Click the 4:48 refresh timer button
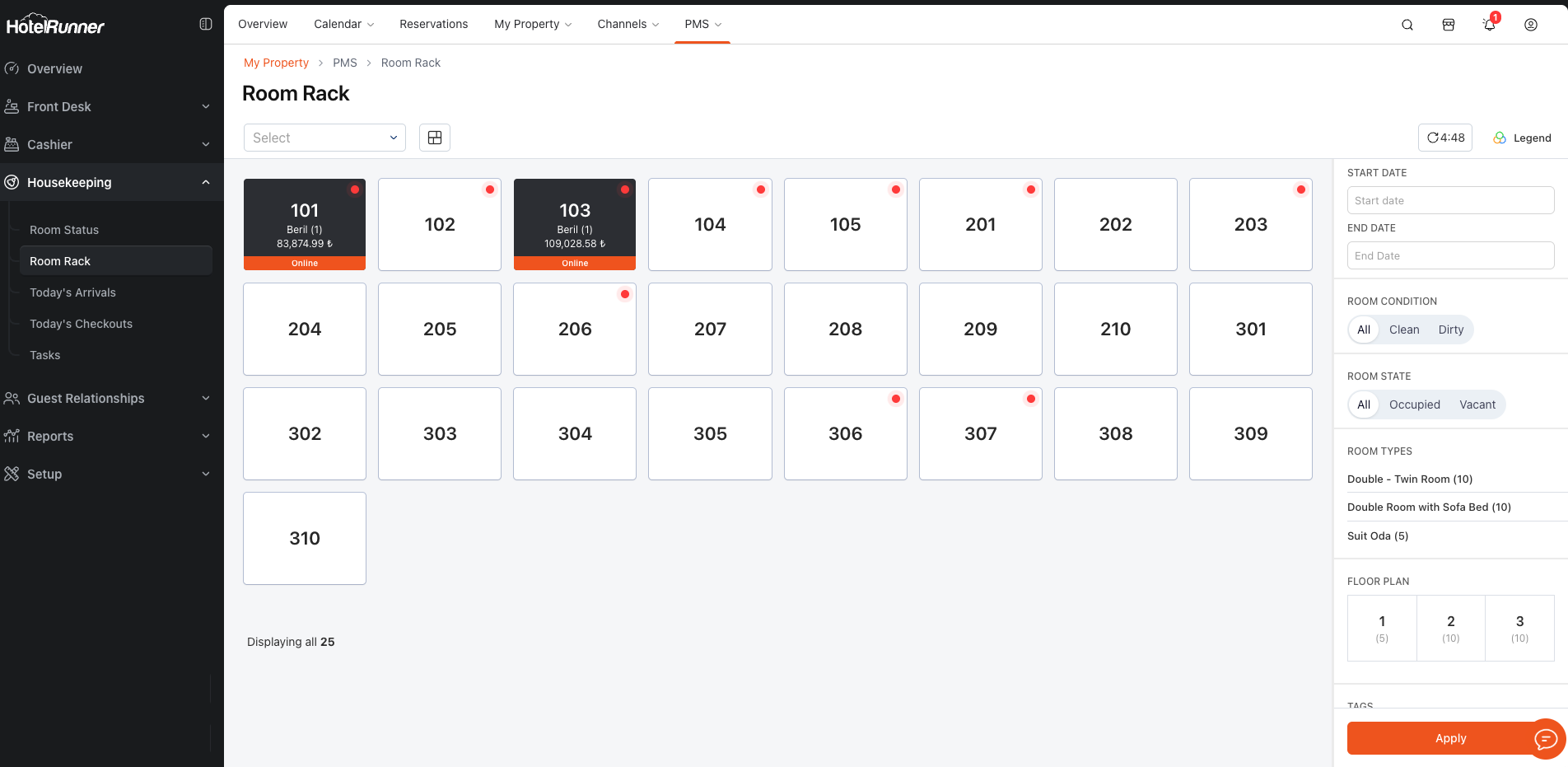The image size is (1568, 767). tap(1445, 138)
